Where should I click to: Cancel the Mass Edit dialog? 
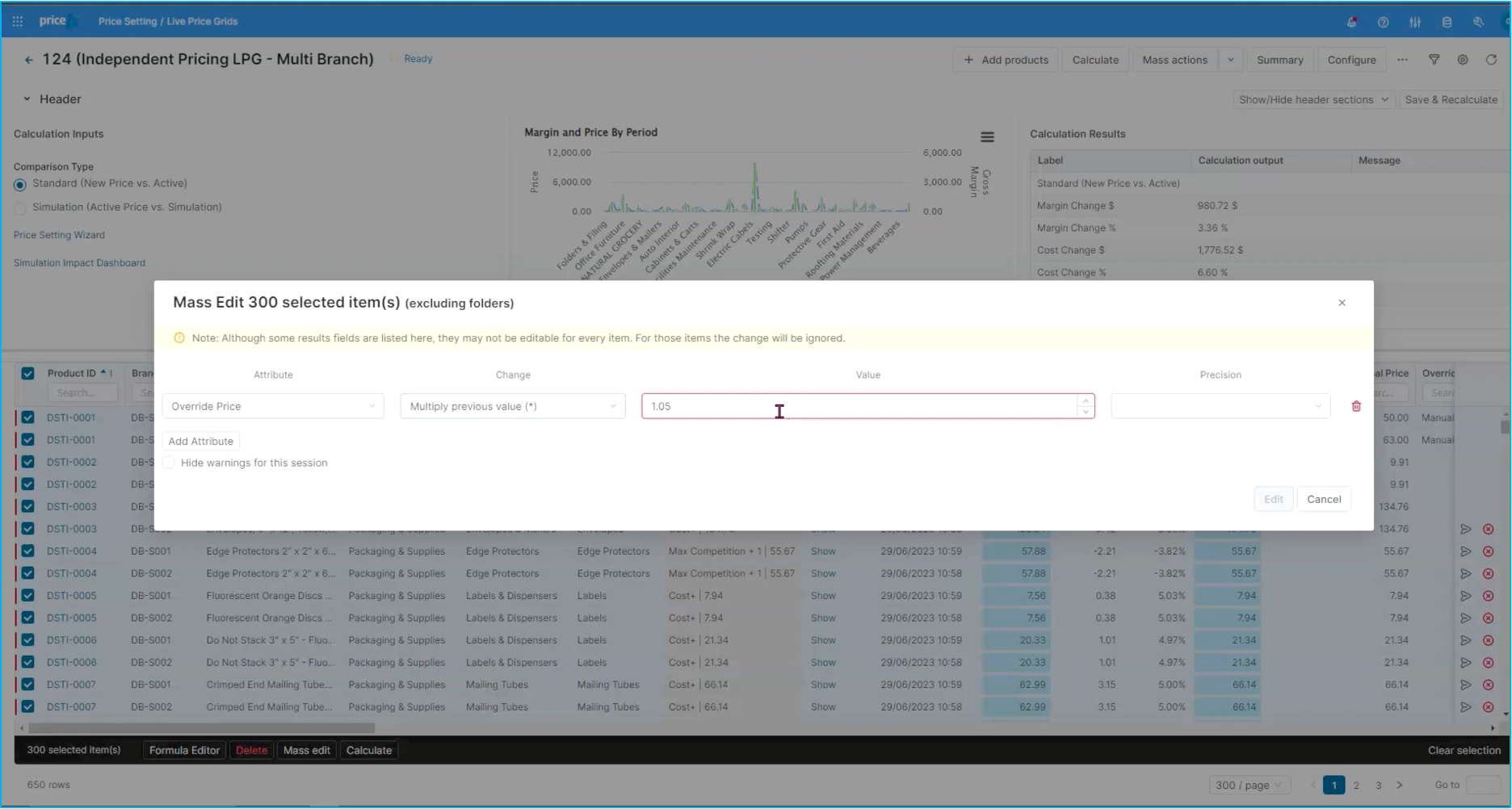(x=1324, y=499)
